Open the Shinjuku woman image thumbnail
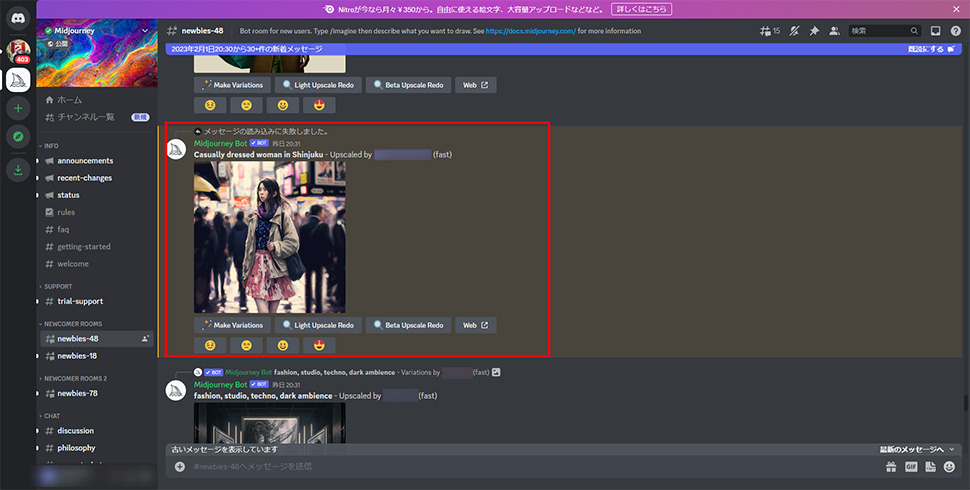This screenshot has width=970, height=490. tap(270, 238)
